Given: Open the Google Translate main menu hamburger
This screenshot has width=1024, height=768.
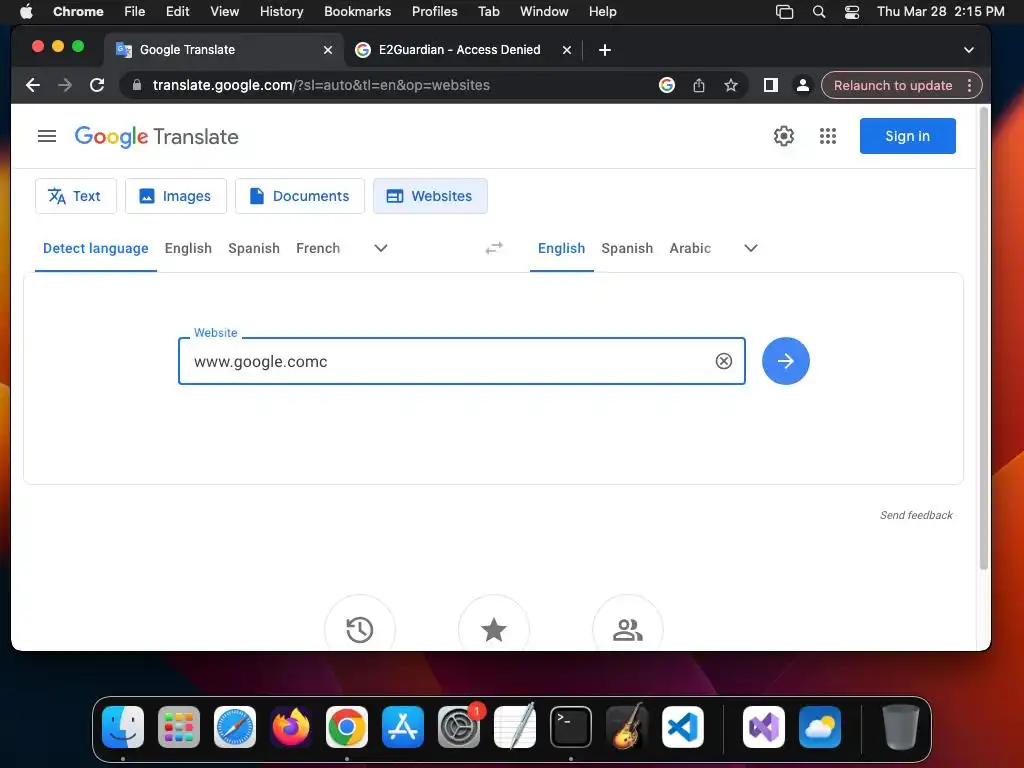Looking at the screenshot, I should [47, 136].
